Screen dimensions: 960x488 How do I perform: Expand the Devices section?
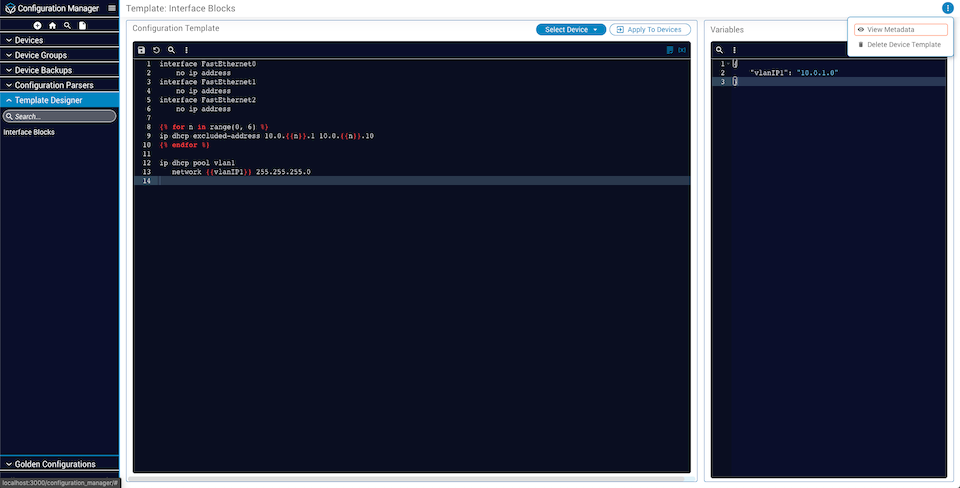[x=60, y=40]
